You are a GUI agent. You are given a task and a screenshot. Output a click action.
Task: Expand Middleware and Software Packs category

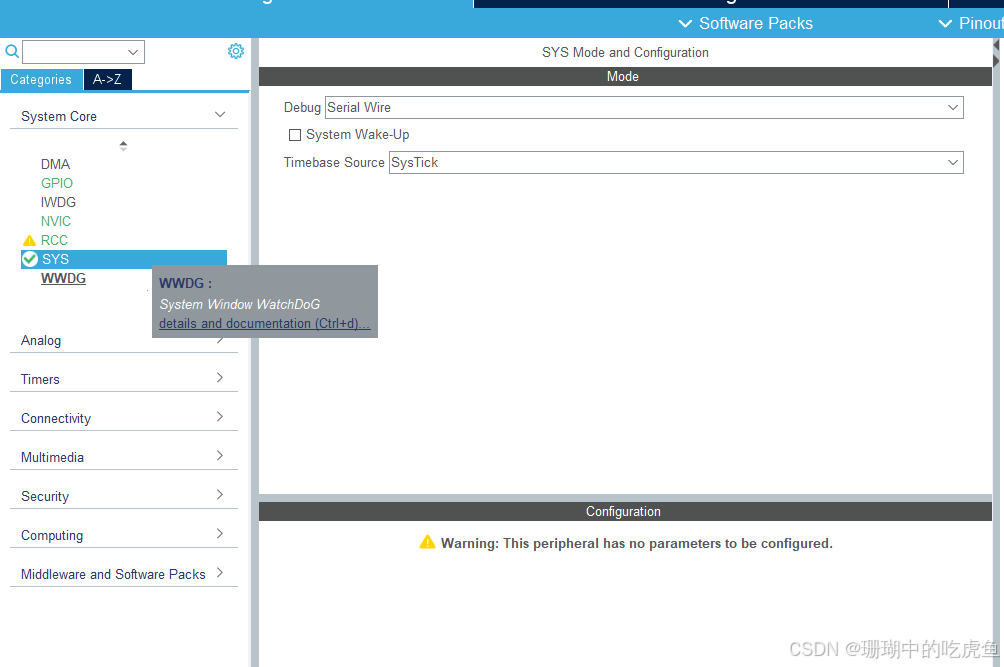(x=124, y=574)
